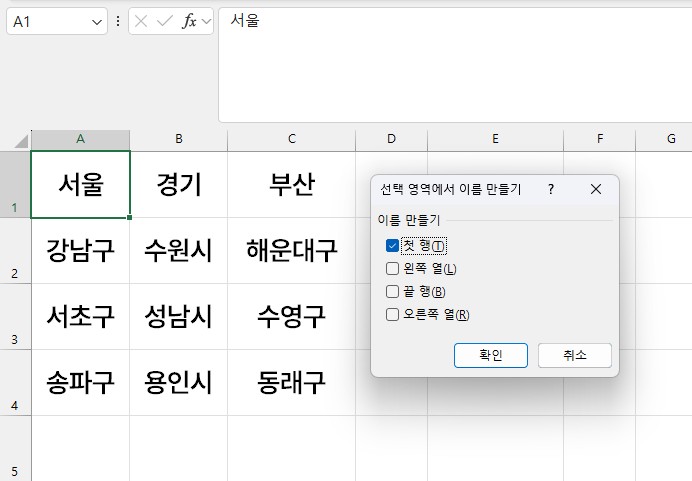The image size is (692, 481).
Task: Select column C header
Action: [x=292, y=139]
